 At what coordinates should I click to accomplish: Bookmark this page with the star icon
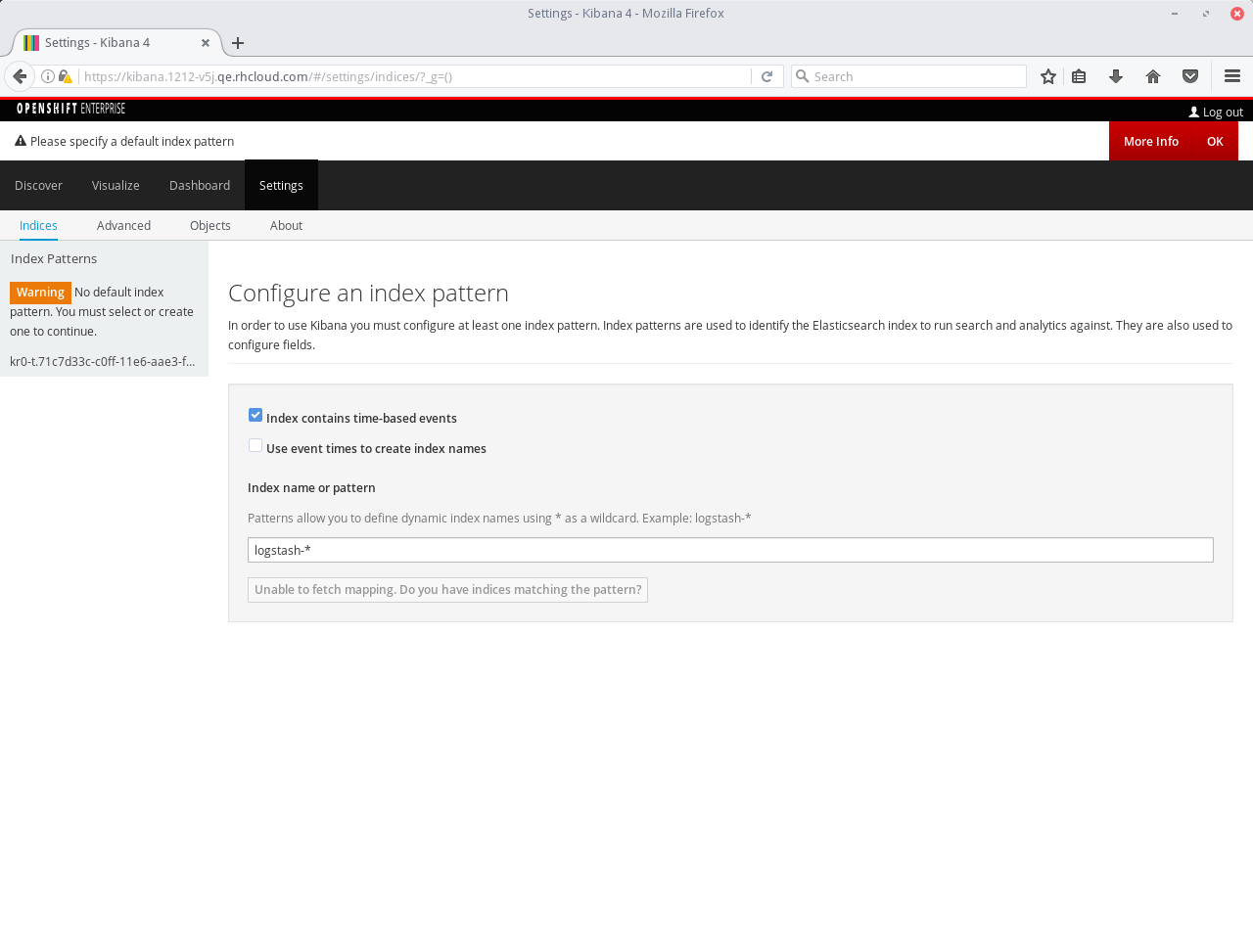pyautogui.click(x=1048, y=76)
